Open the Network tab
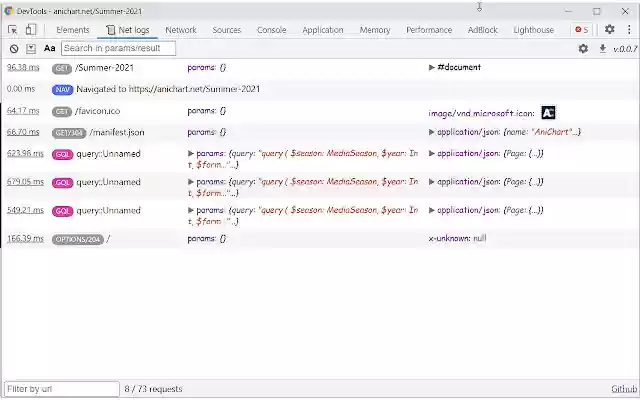Viewport: 640px width, 400px height. (181, 30)
